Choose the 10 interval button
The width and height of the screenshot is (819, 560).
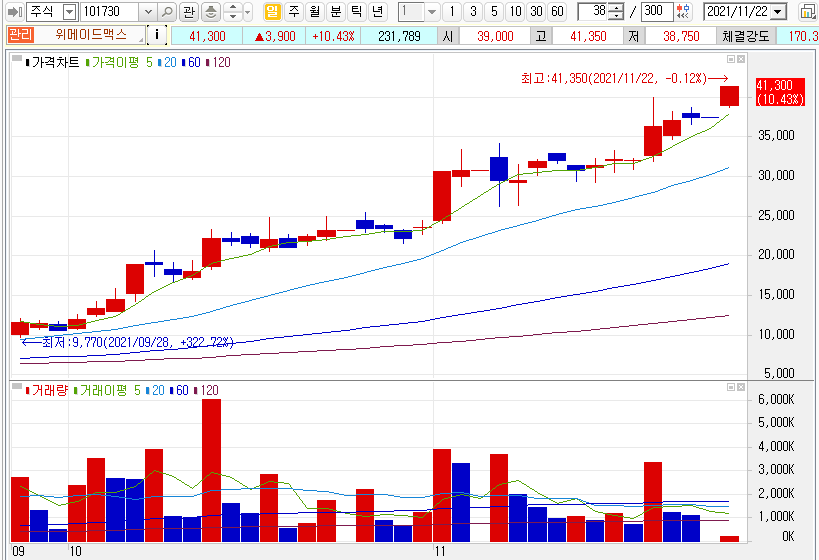coord(516,11)
